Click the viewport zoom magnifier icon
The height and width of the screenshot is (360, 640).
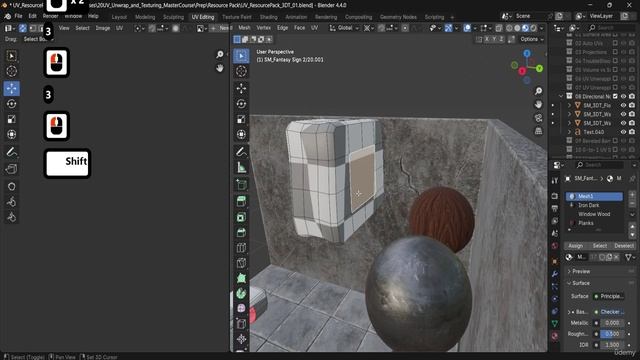[538, 91]
